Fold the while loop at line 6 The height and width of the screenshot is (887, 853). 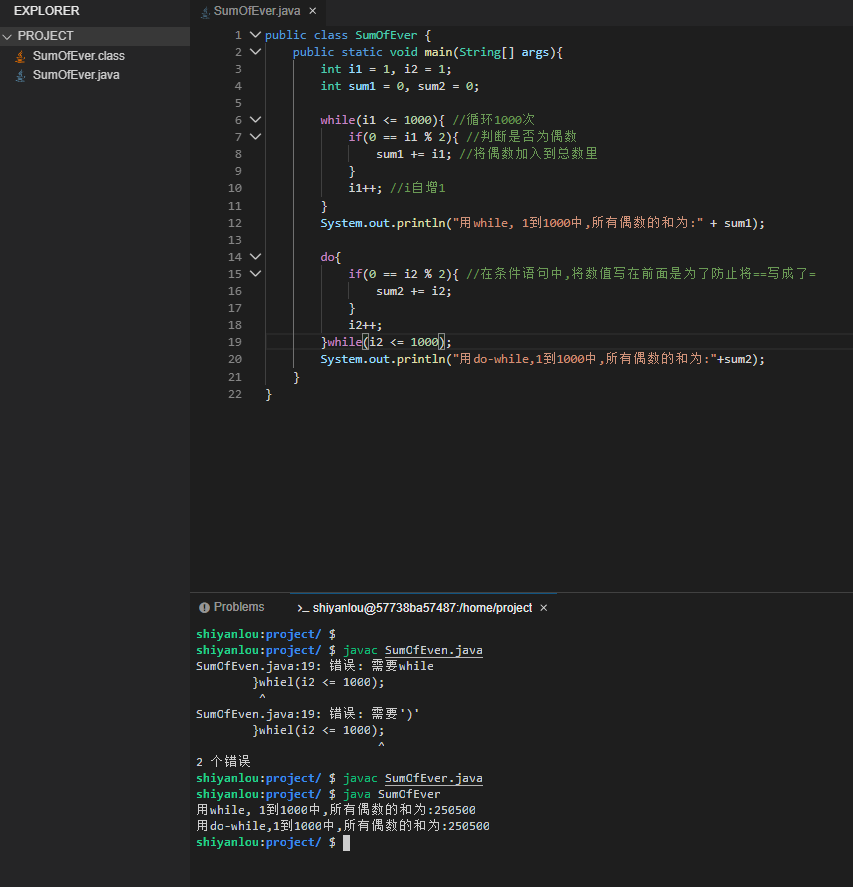point(255,120)
